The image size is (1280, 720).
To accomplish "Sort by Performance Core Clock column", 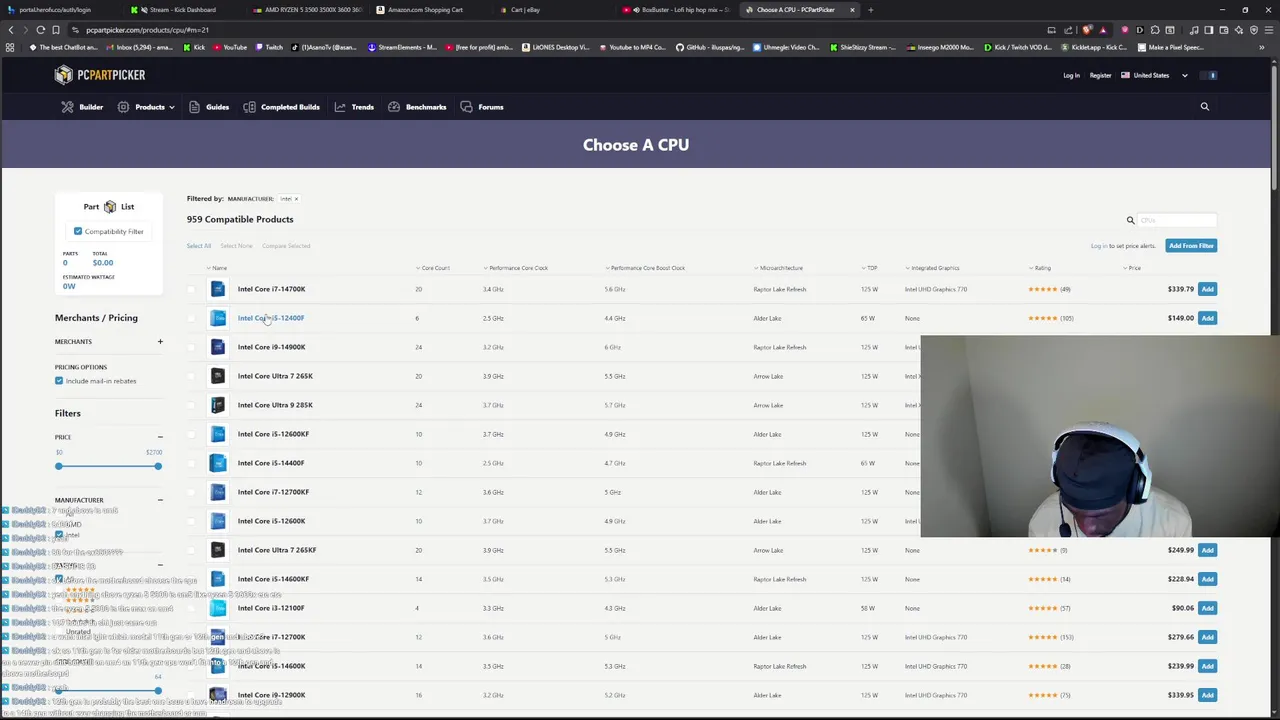I will [516, 268].
